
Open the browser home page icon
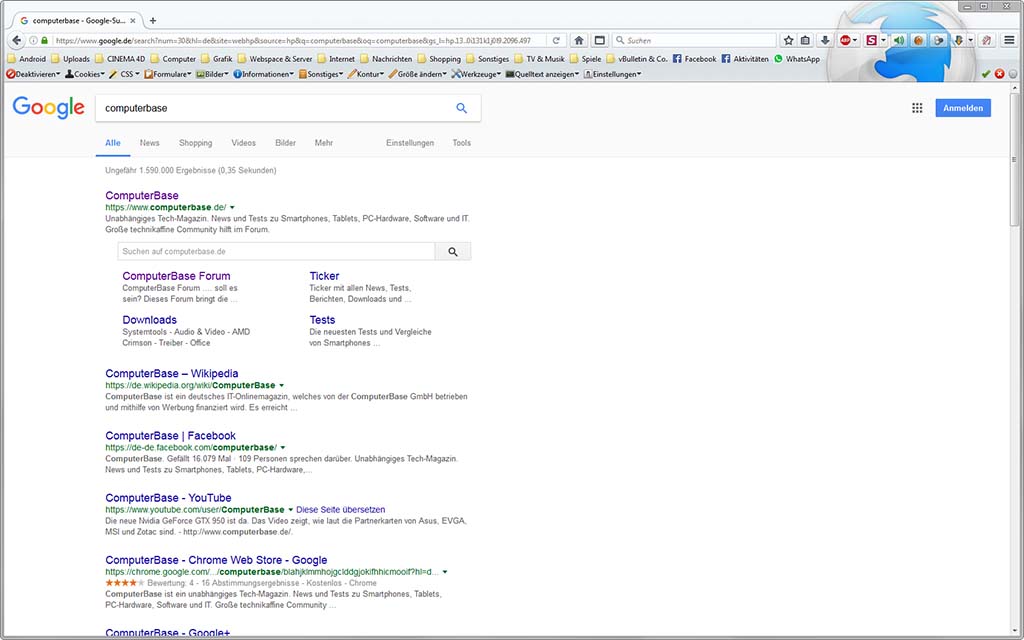(579, 40)
